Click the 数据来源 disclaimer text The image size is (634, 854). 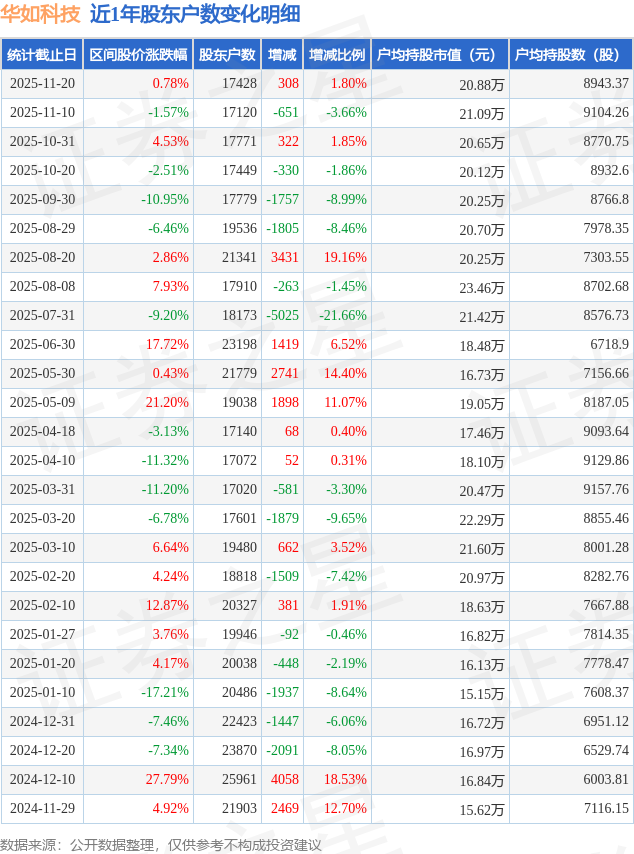pyautogui.click(x=160, y=845)
